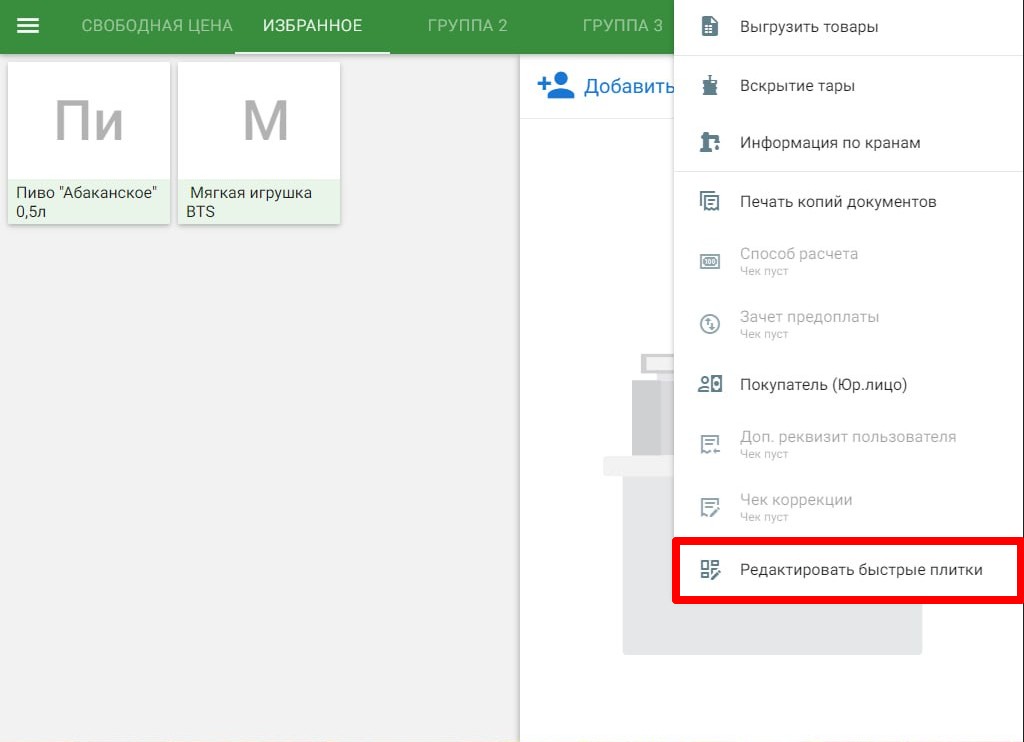Switch to the ГРУППА 2 tab
1024x742 pixels.
coord(468,25)
